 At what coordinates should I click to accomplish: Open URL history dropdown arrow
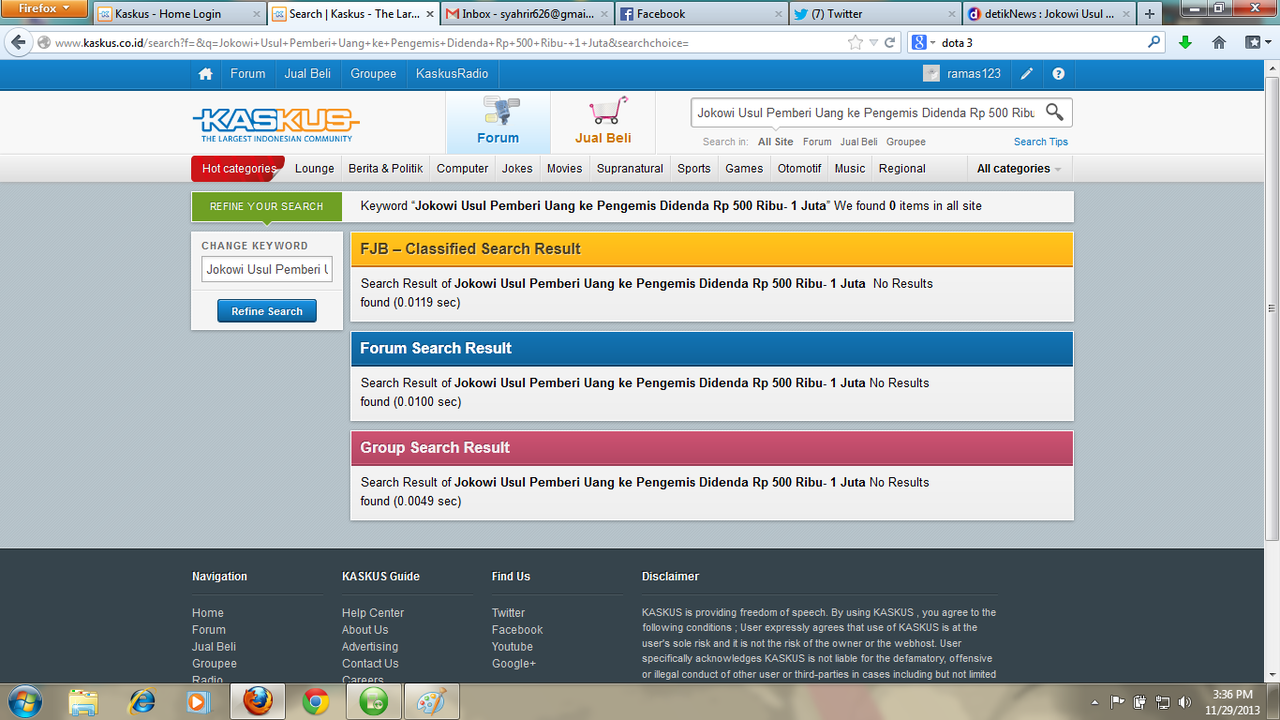click(x=873, y=43)
